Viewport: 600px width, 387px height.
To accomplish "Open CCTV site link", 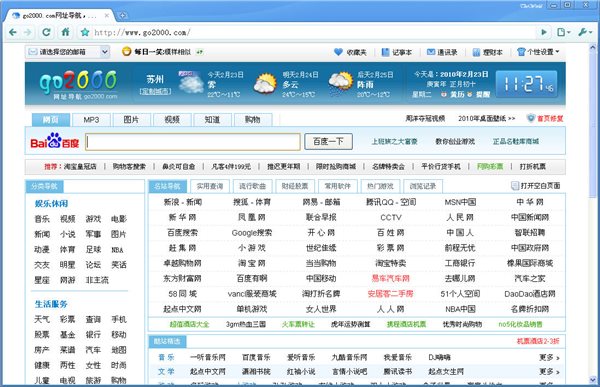I will tap(391, 217).
